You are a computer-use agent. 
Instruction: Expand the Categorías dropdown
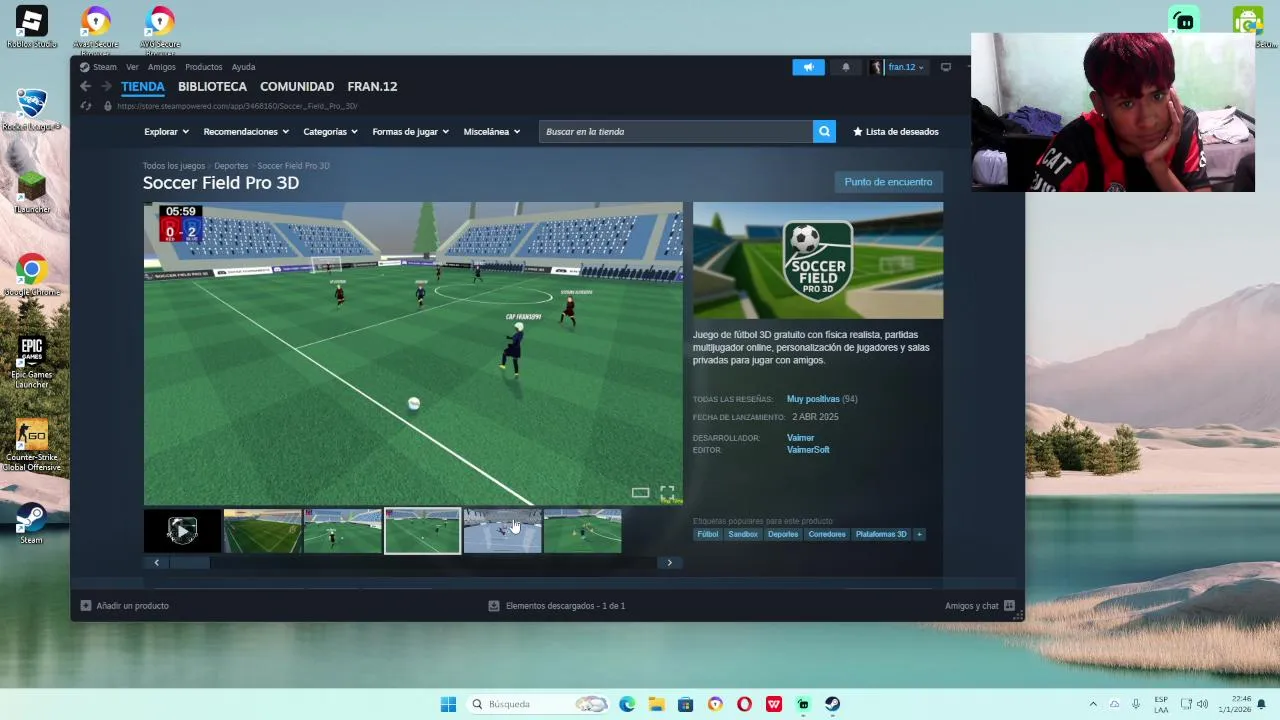click(x=330, y=131)
